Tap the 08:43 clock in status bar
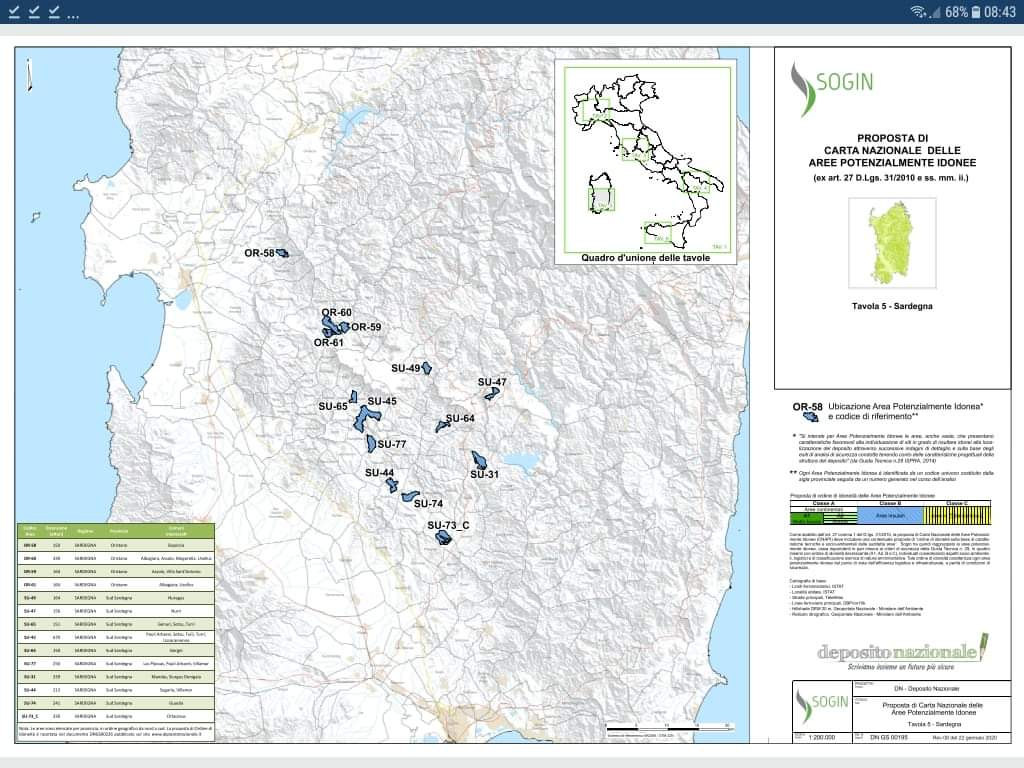 (999, 12)
